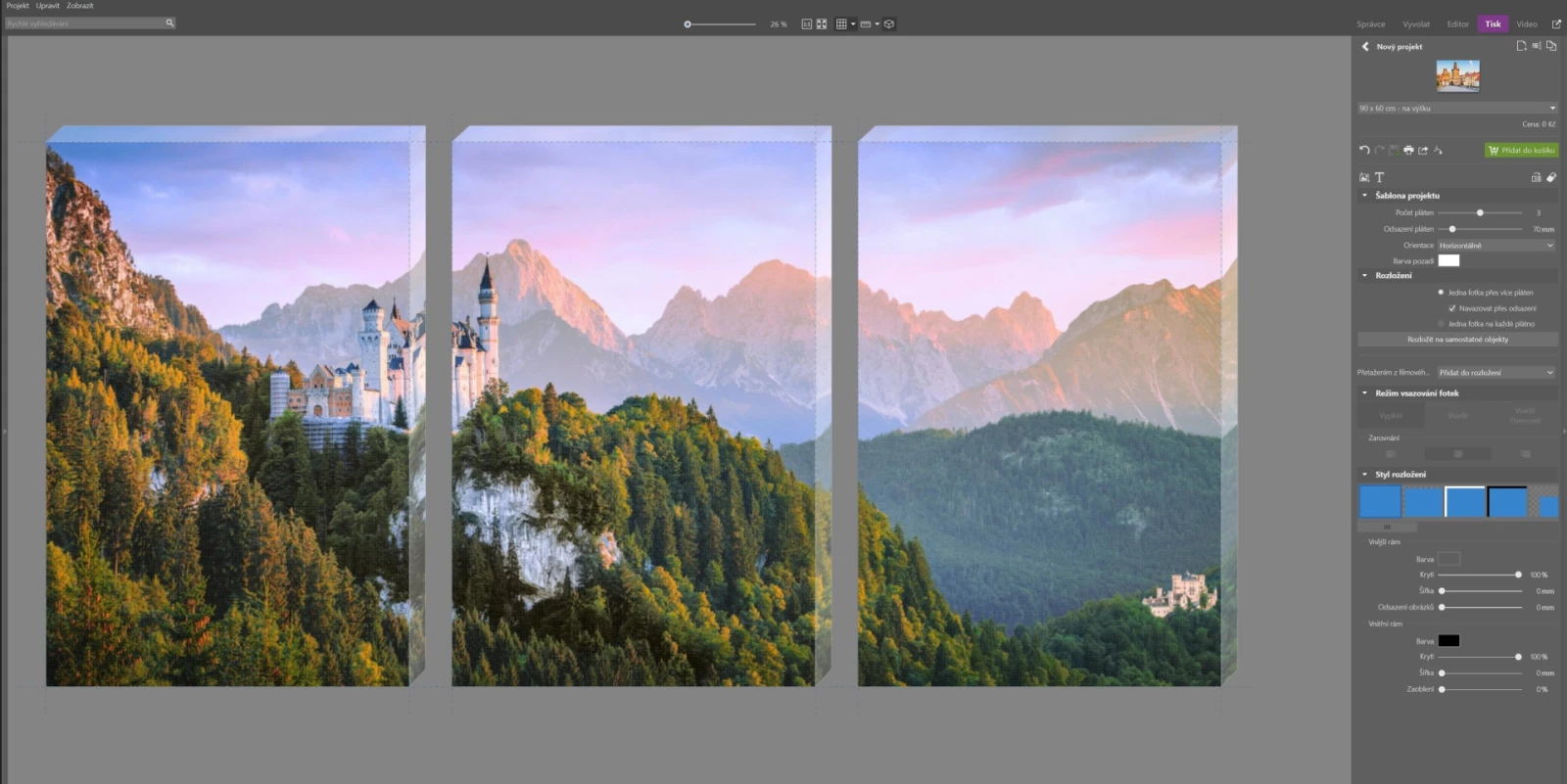Adjust the zoom slider in top toolbar
The image size is (1567, 784).
(688, 23)
